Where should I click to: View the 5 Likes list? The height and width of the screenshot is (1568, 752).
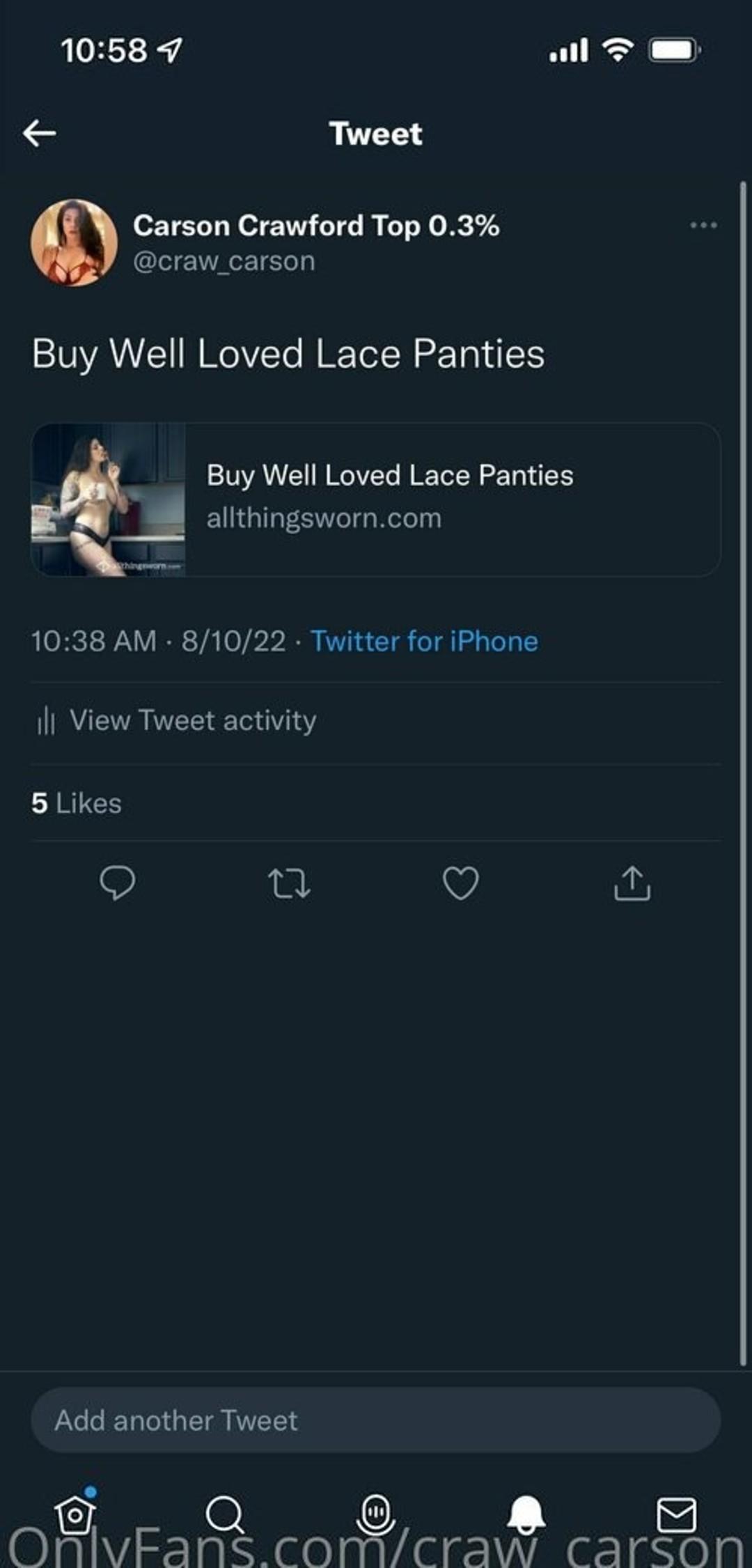tap(77, 803)
